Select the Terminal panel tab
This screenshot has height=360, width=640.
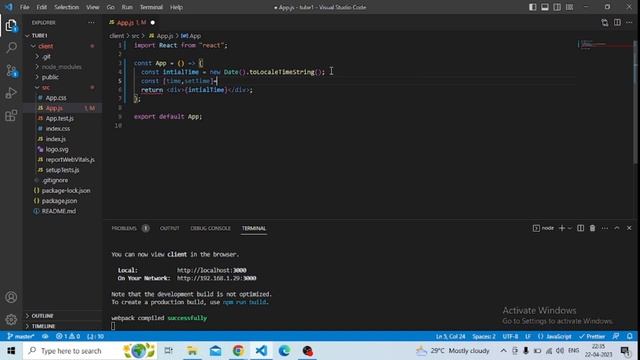254,229
